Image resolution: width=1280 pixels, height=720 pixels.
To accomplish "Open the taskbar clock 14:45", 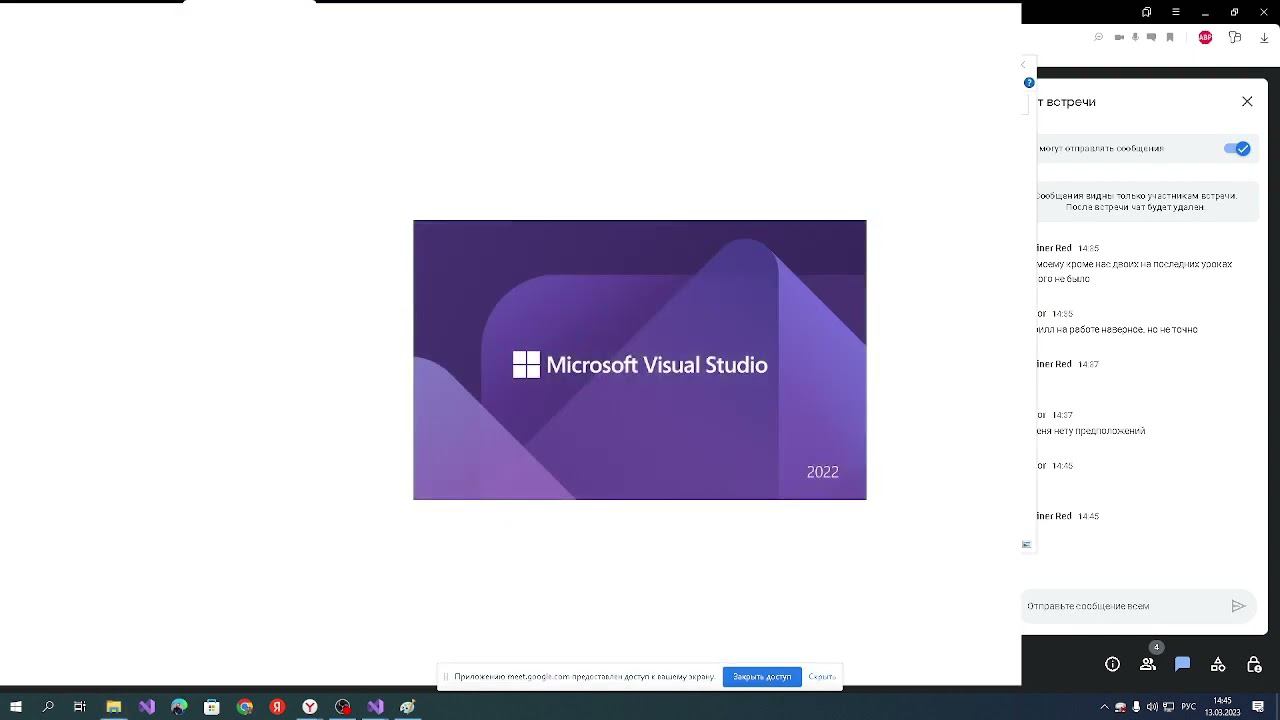I will pyautogui.click(x=1222, y=707).
